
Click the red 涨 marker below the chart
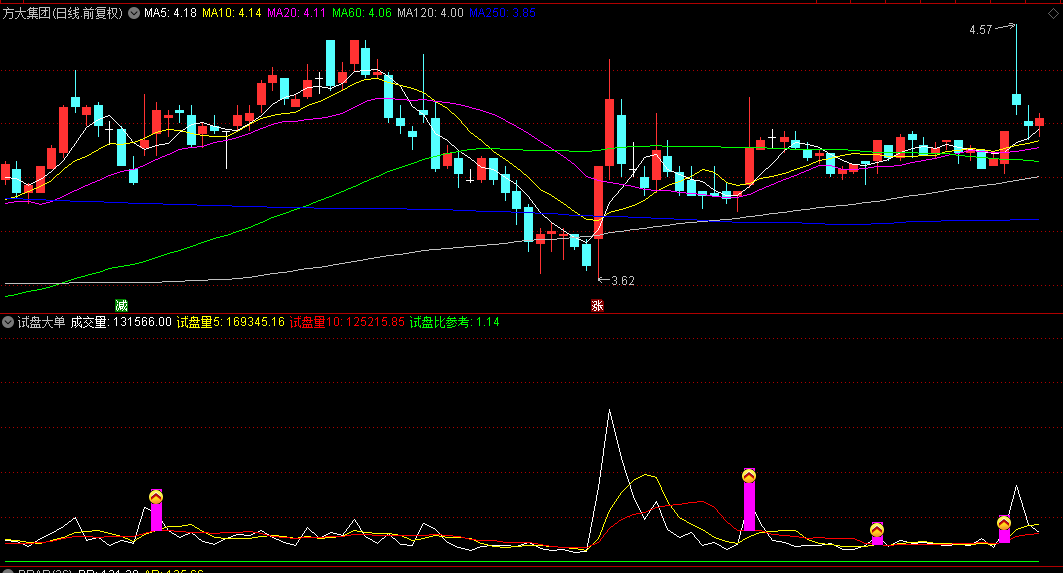click(x=597, y=306)
